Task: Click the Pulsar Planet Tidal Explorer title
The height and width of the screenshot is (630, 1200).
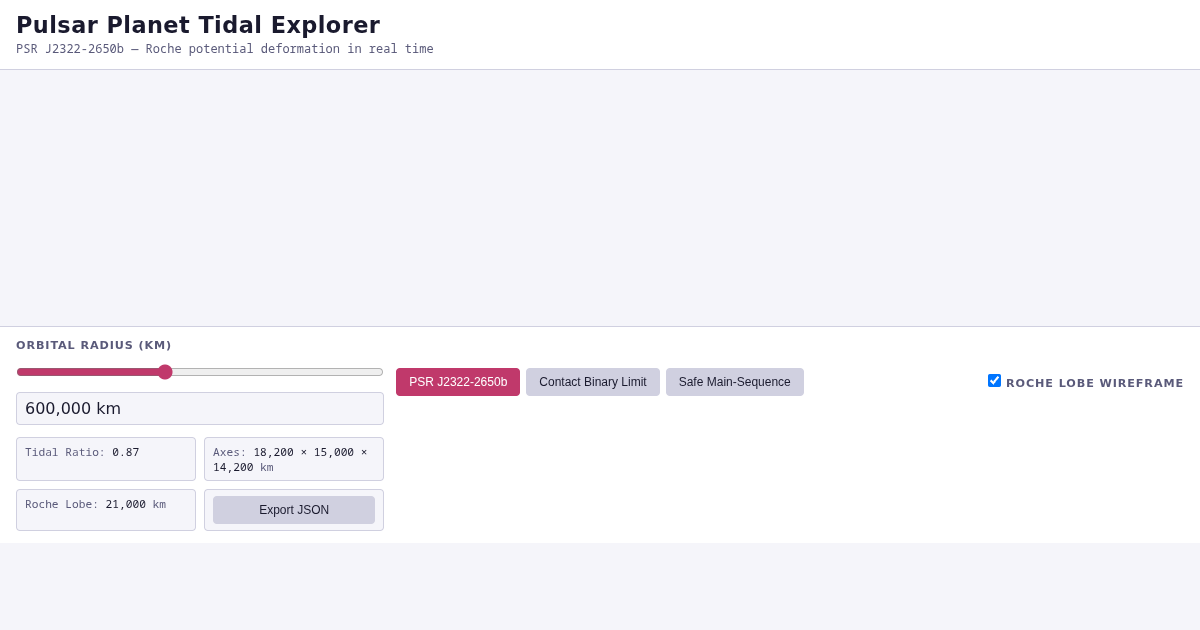Action: 198,25
